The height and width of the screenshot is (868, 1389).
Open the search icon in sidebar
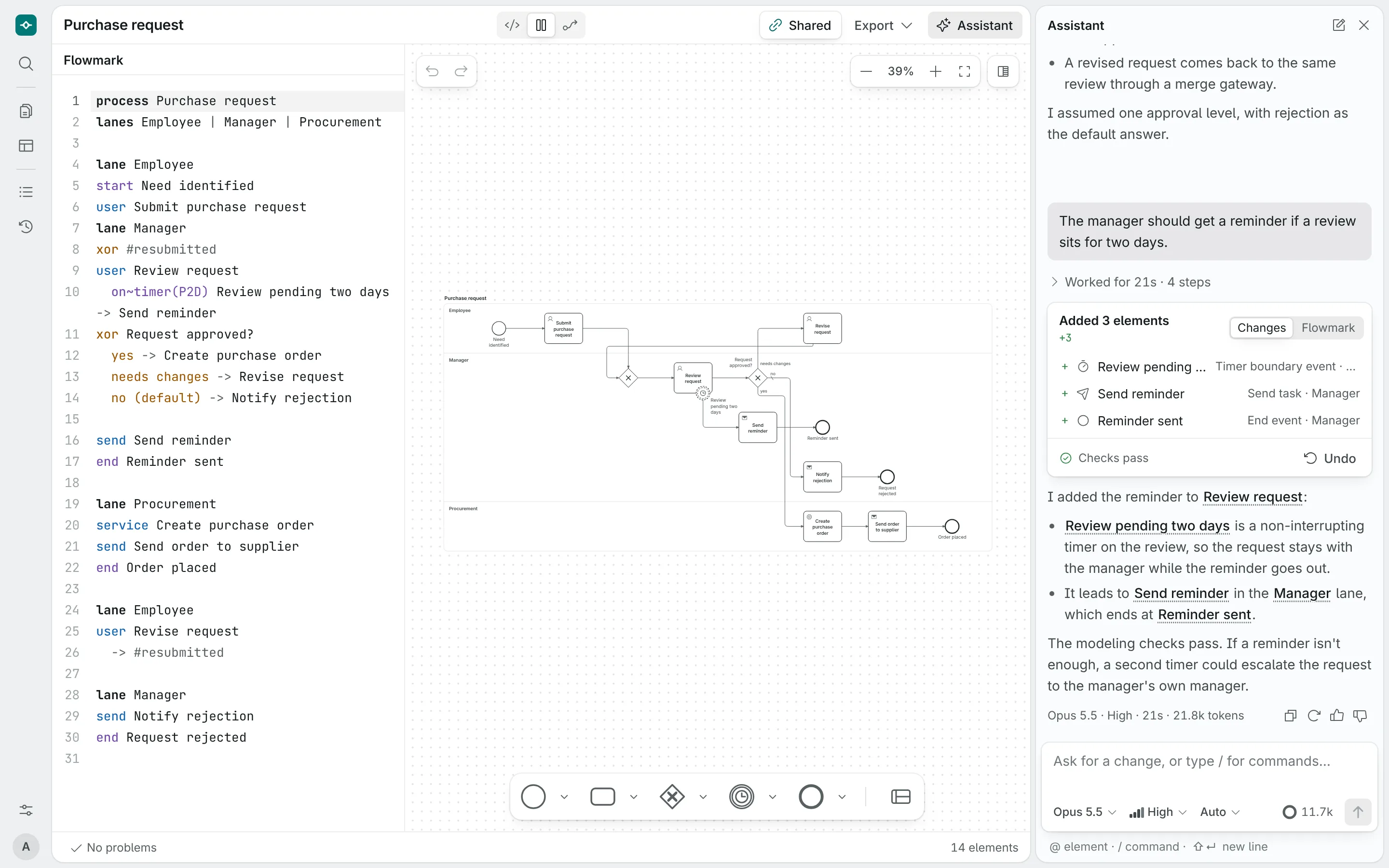pos(26,63)
